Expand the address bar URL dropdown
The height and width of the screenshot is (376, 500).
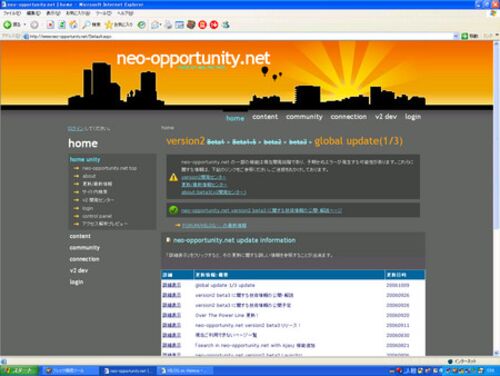[x=456, y=36]
